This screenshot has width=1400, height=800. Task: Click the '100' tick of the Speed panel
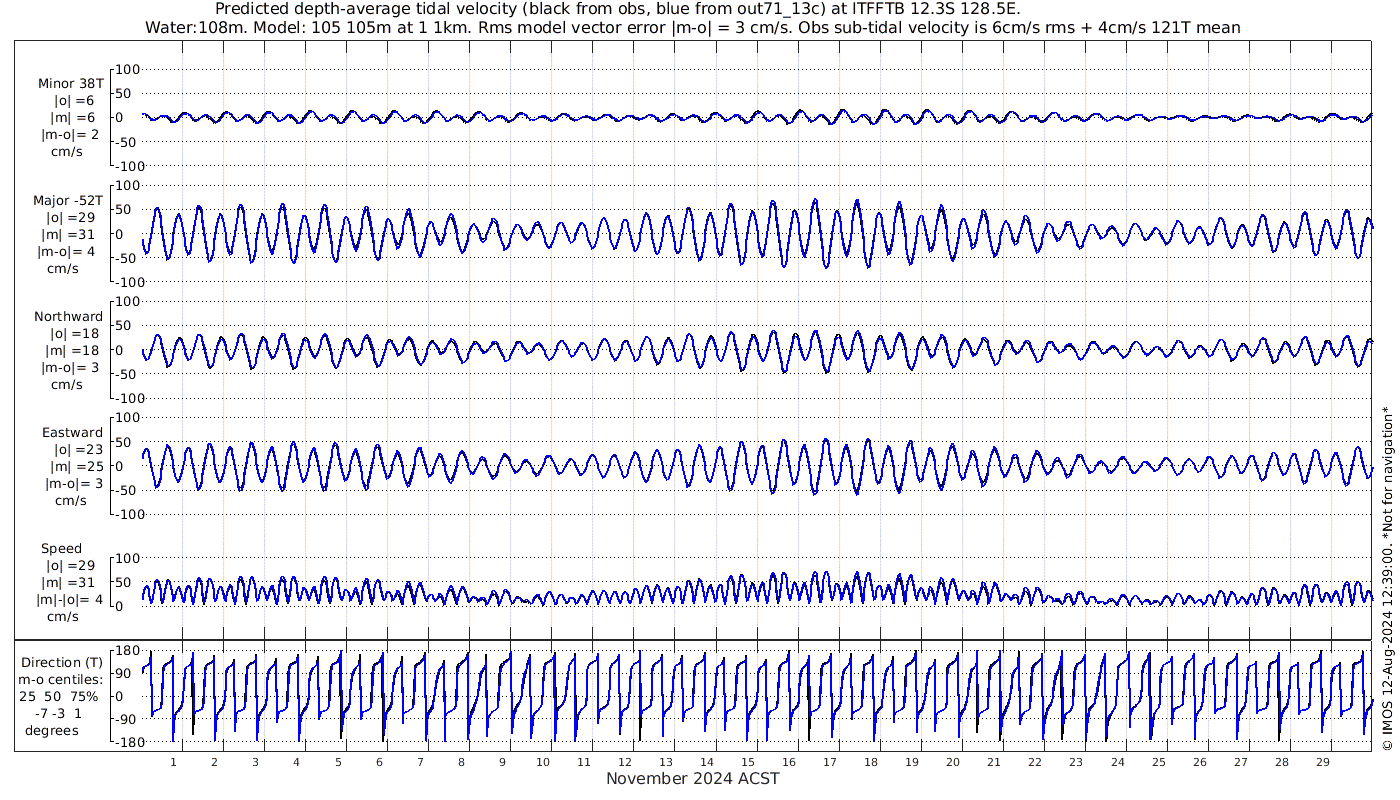(x=129, y=558)
